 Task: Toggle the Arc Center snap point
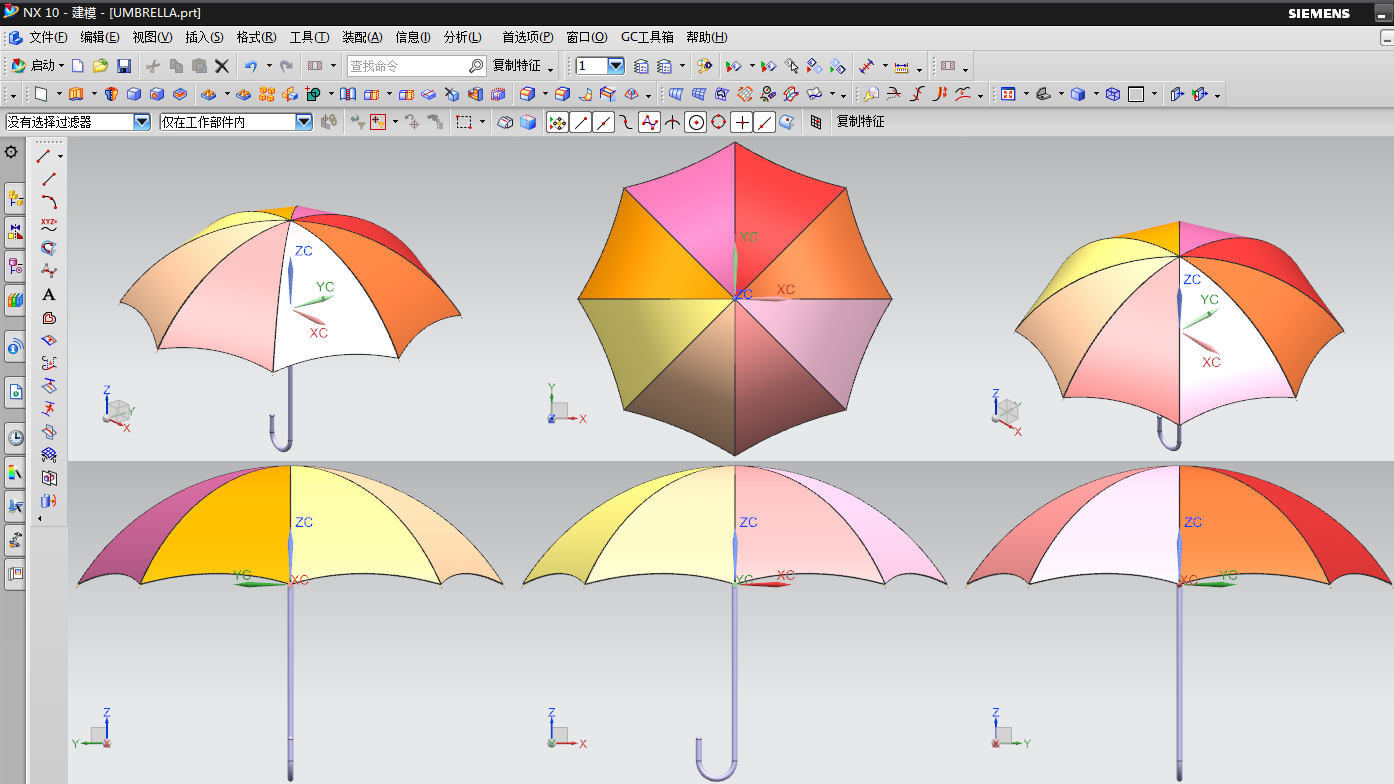tap(696, 122)
